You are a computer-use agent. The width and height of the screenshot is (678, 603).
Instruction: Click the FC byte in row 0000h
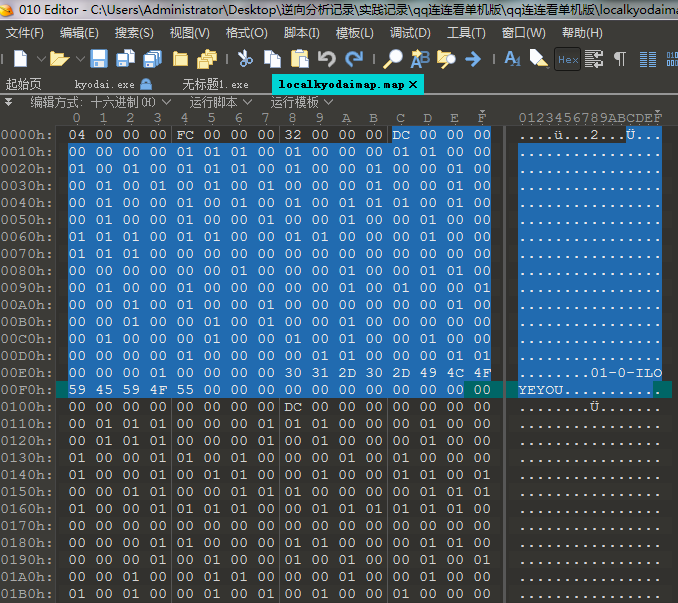[185, 135]
